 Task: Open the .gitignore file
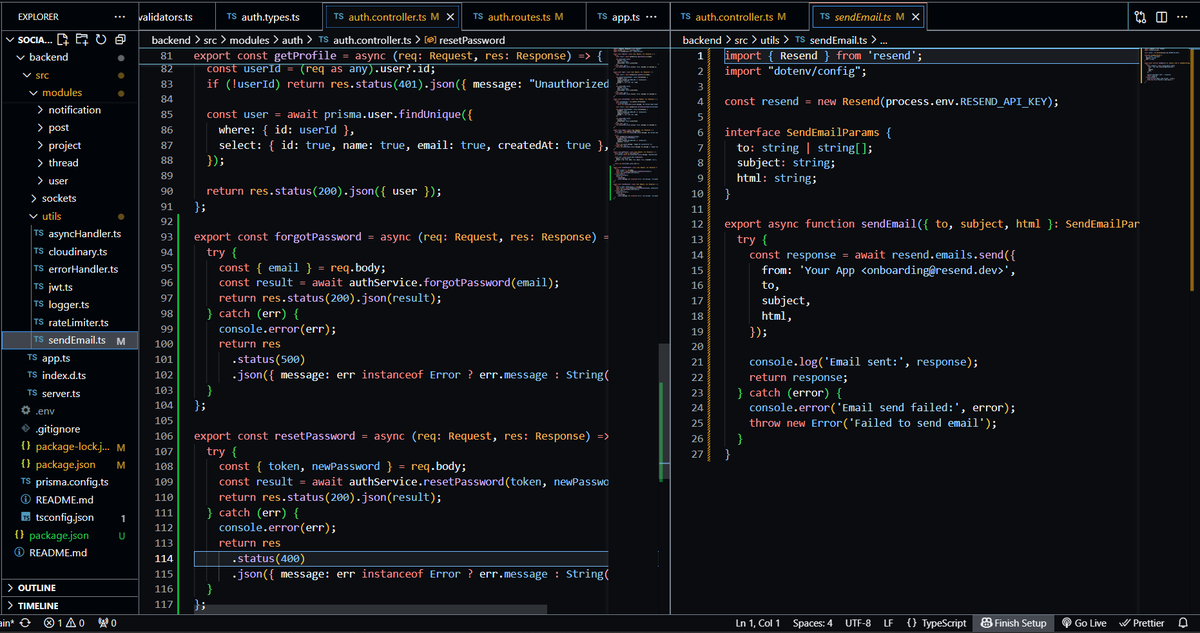[56, 429]
